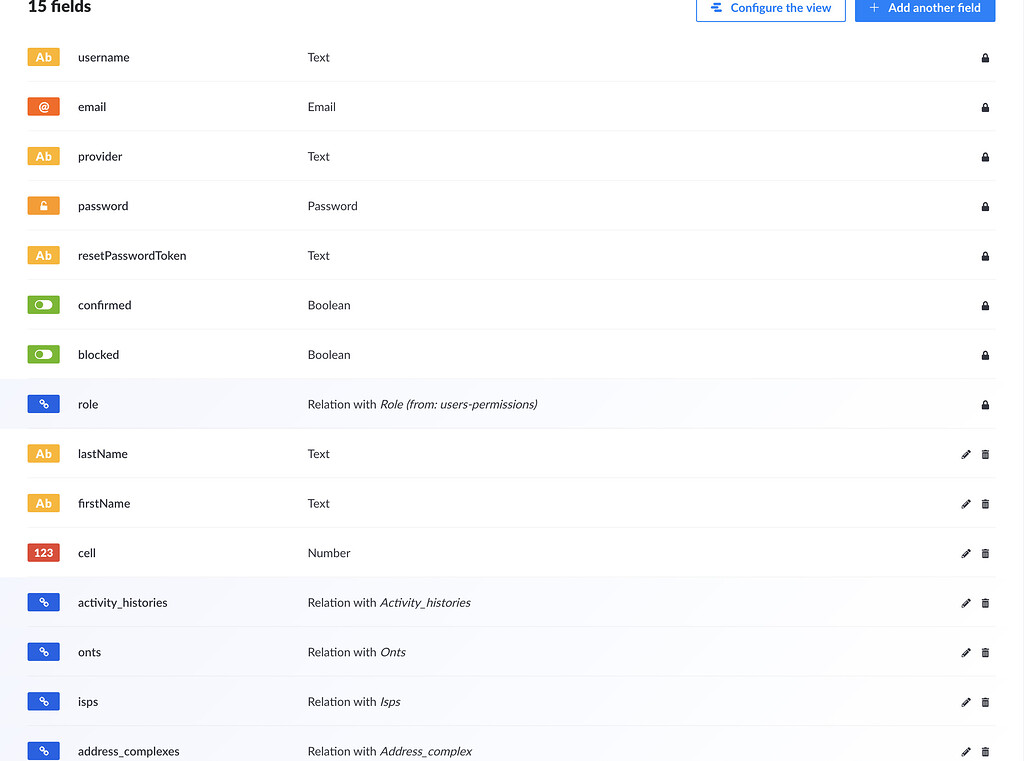
Task: Click the @ email icon next to email
Action: 43,106
